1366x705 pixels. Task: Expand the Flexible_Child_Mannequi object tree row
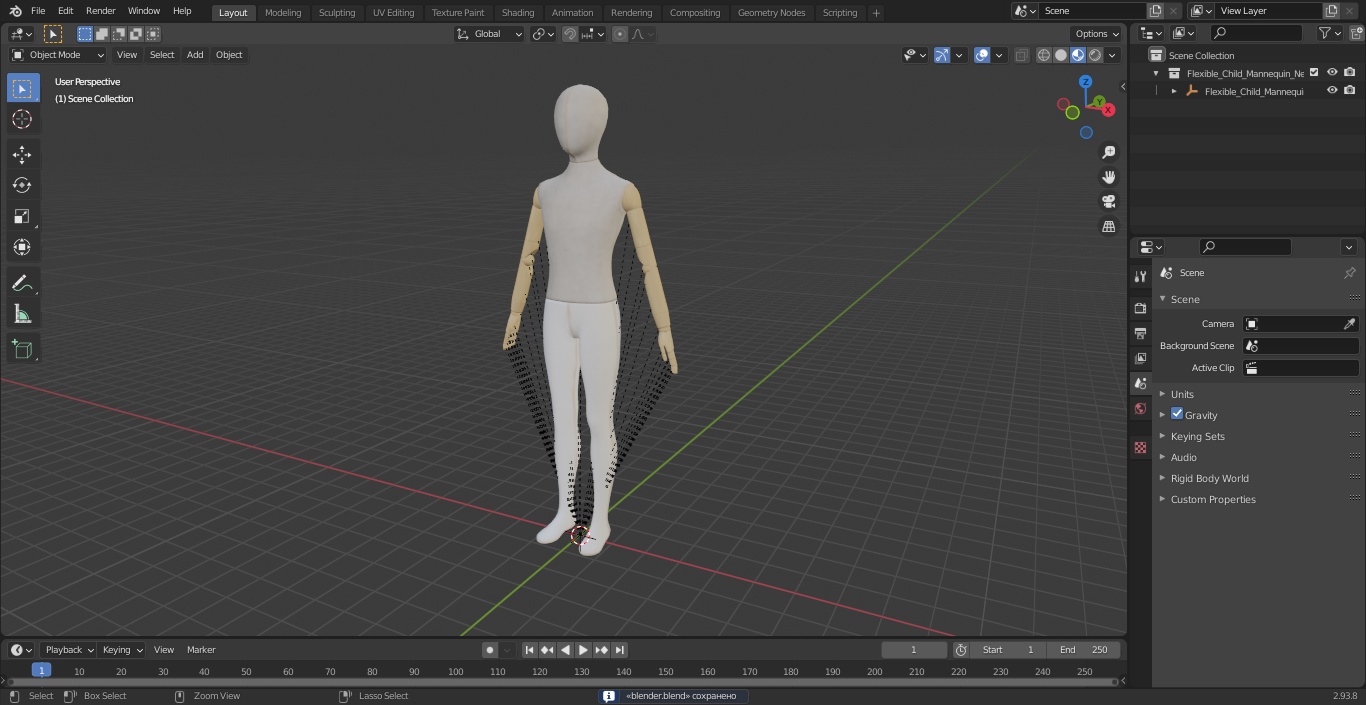[1174, 91]
